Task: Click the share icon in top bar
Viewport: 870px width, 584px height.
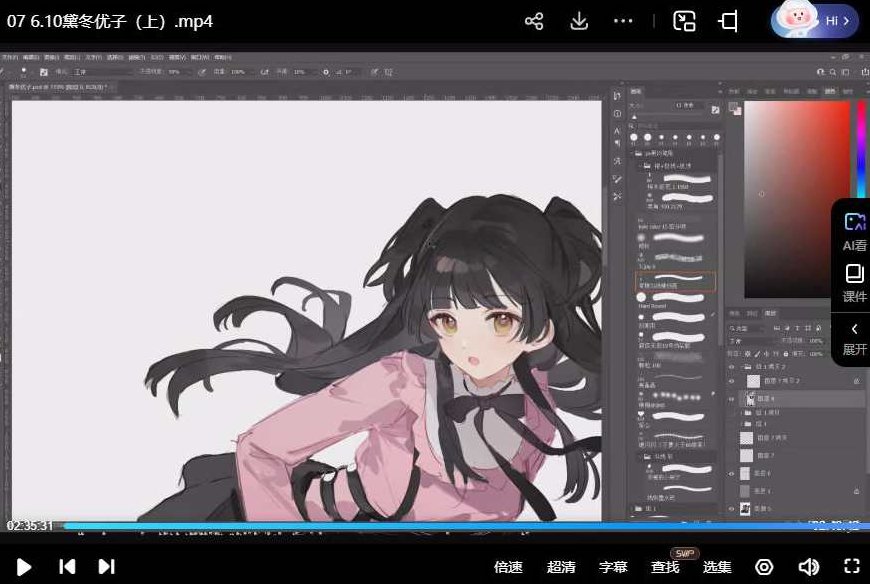Action: coord(534,21)
